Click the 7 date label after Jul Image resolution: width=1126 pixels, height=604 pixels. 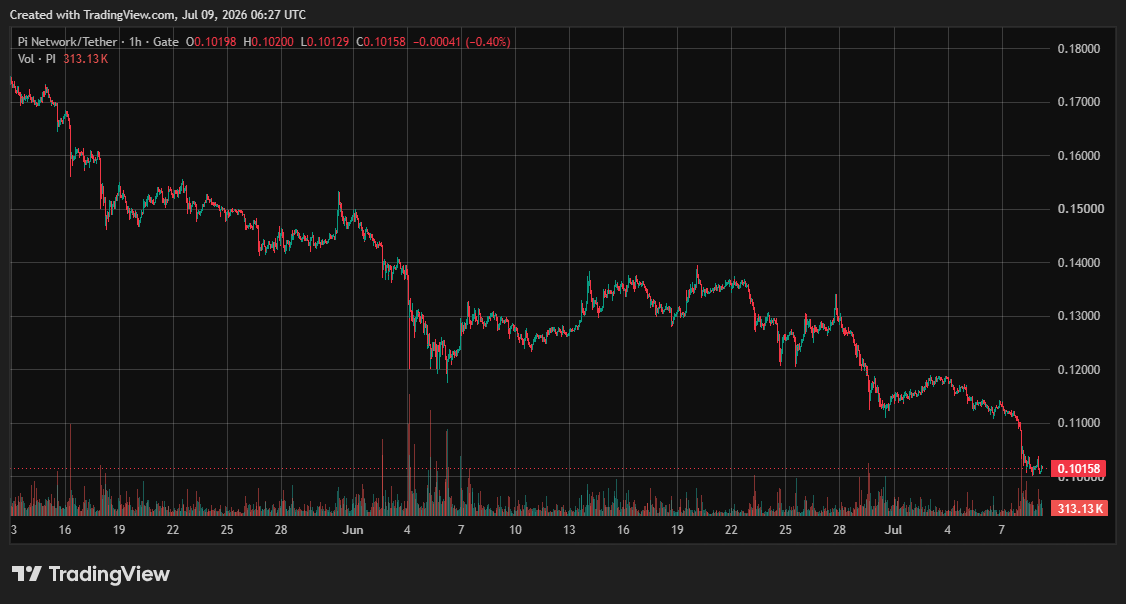pos(1001,530)
